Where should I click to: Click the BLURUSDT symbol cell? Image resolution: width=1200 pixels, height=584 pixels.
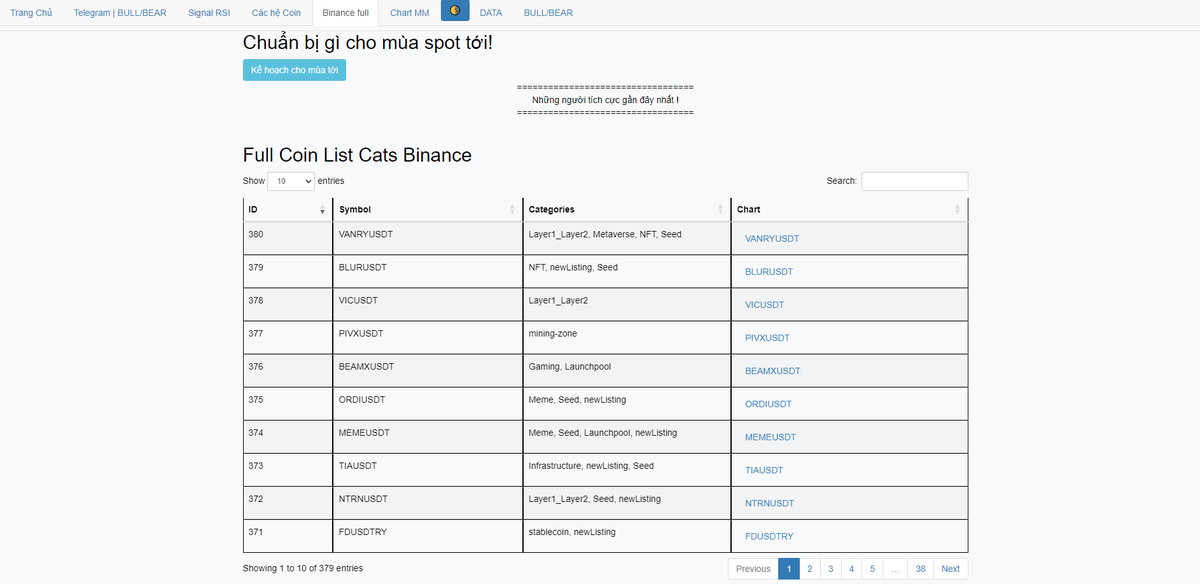[428, 272]
